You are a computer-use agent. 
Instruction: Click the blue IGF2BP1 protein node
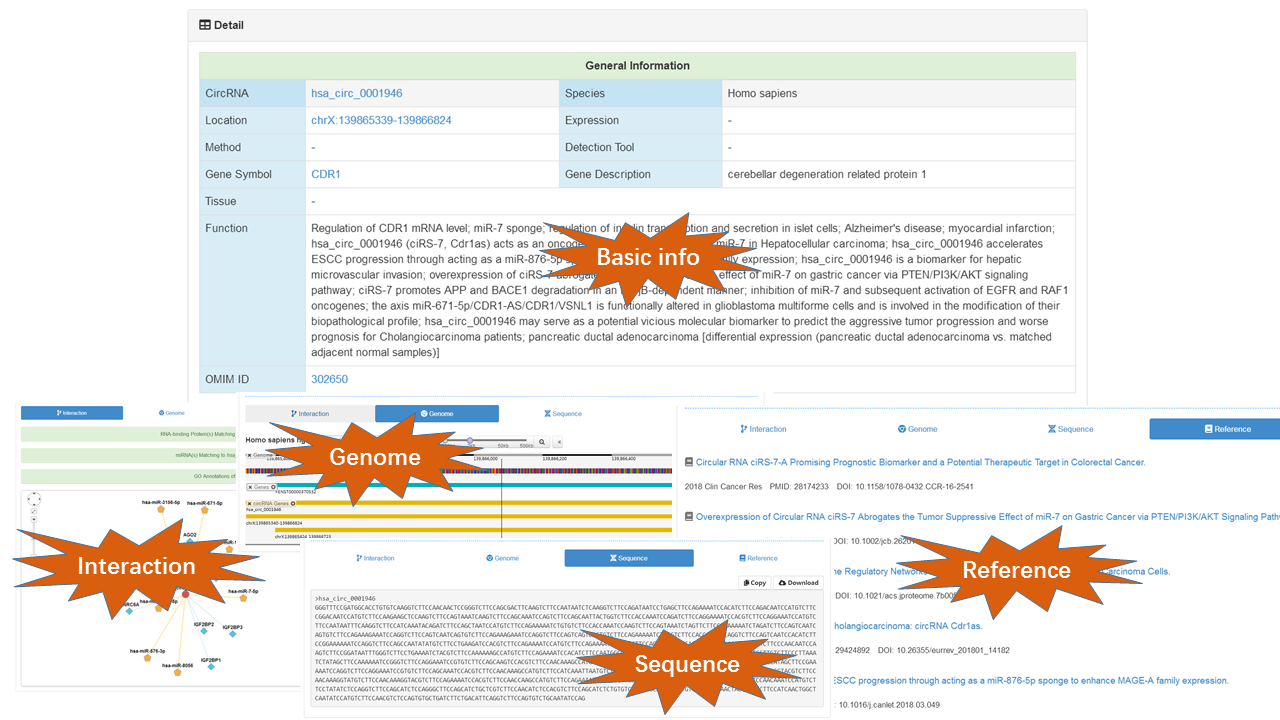pyautogui.click(x=210, y=667)
